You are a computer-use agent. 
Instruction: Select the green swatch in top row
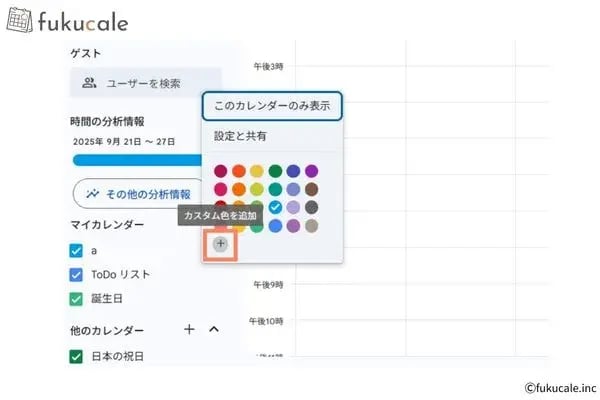pyautogui.click(x=275, y=171)
